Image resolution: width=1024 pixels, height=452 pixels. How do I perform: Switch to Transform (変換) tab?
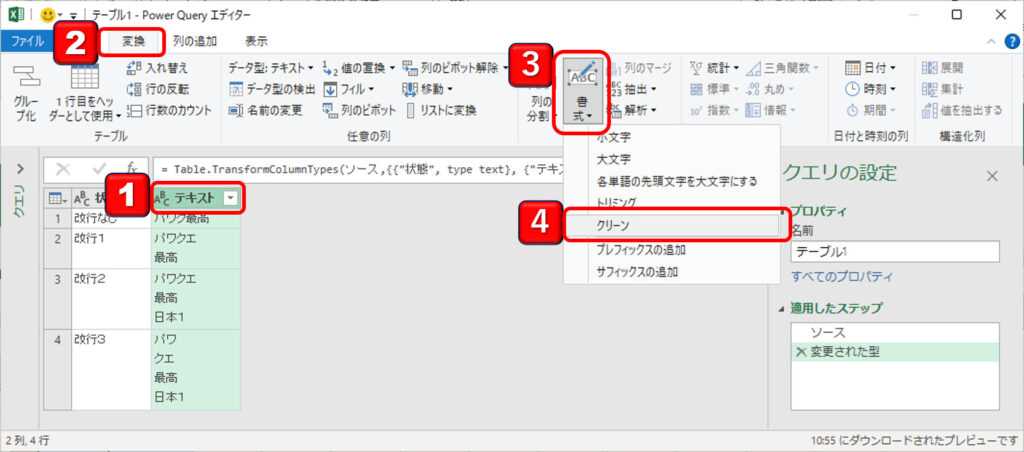[x=134, y=41]
